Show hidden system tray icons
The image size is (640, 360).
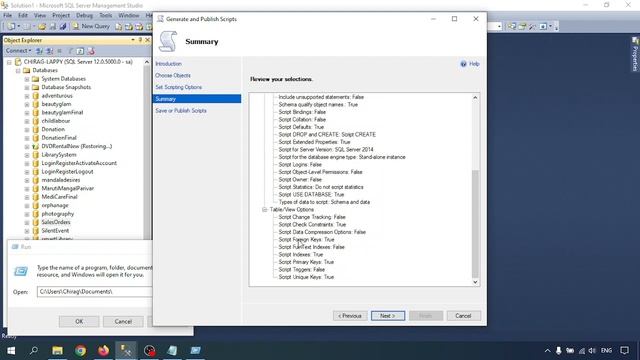tap(547, 351)
